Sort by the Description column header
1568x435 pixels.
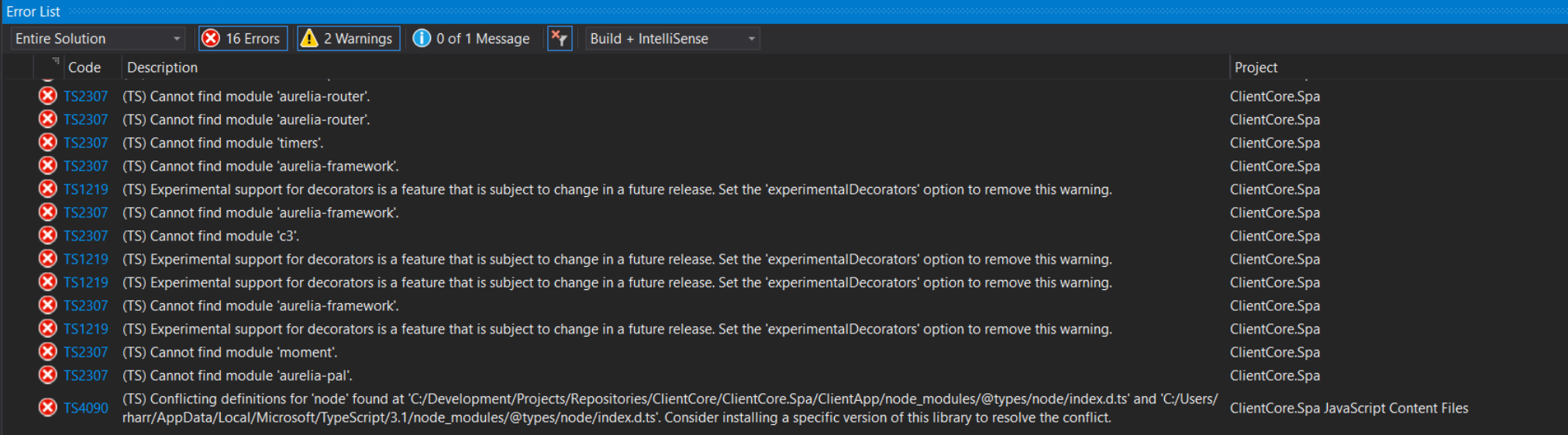(x=162, y=67)
